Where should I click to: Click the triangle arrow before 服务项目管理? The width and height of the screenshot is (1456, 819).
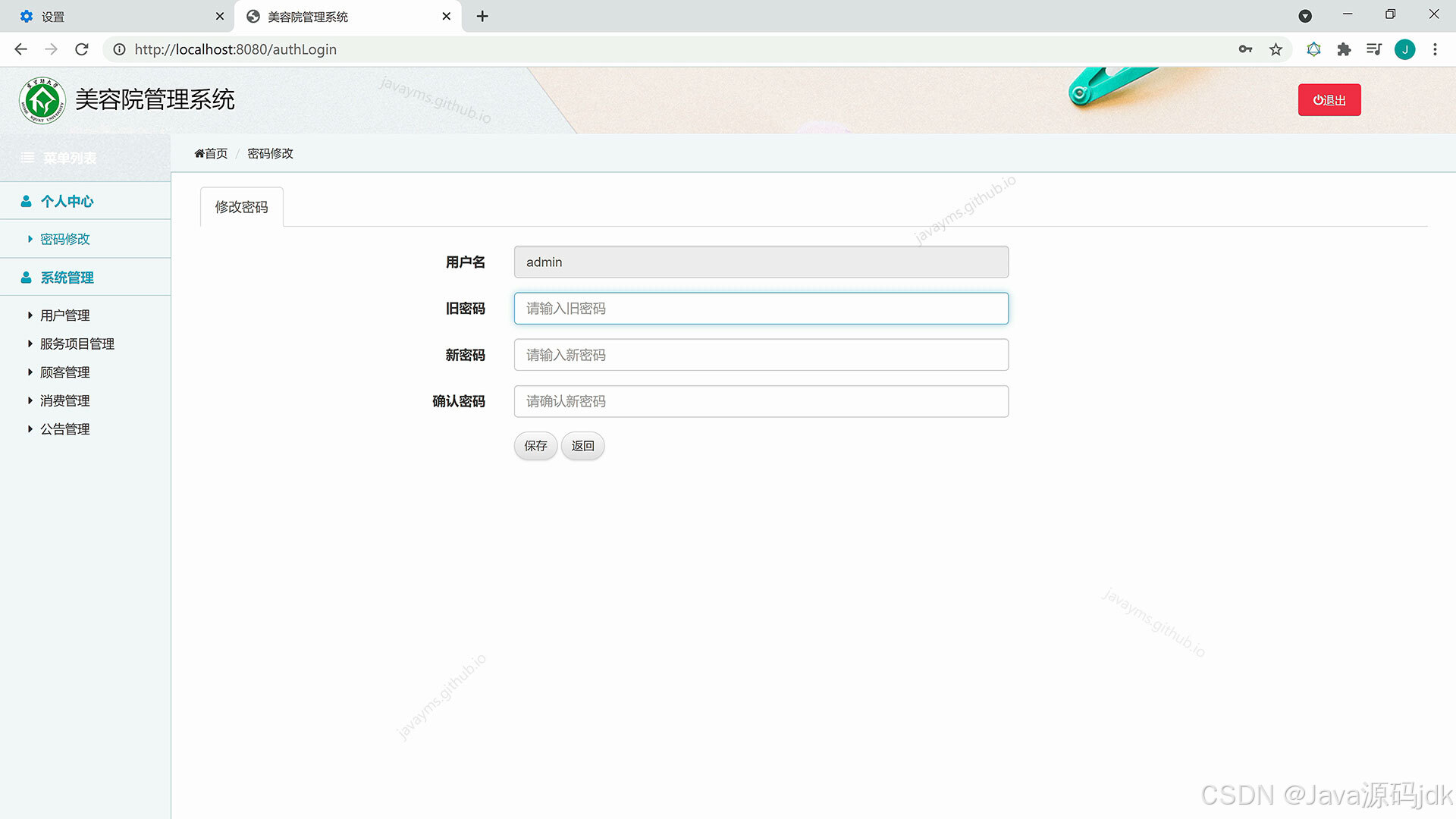tap(30, 344)
